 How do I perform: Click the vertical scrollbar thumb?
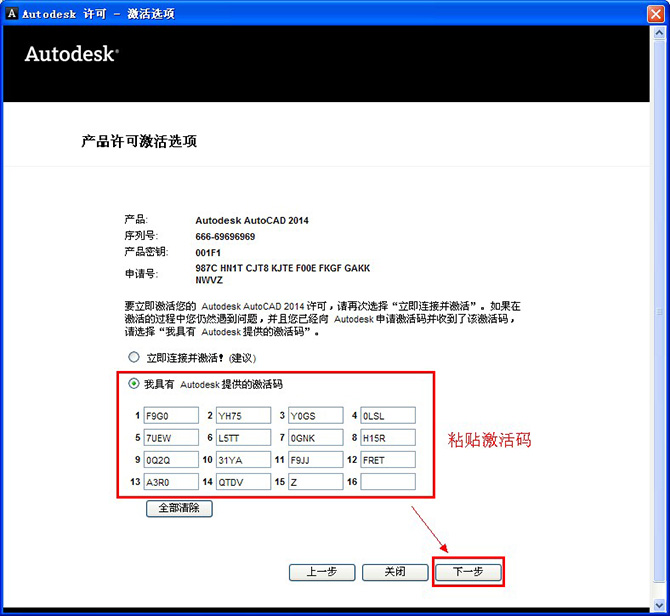click(659, 311)
